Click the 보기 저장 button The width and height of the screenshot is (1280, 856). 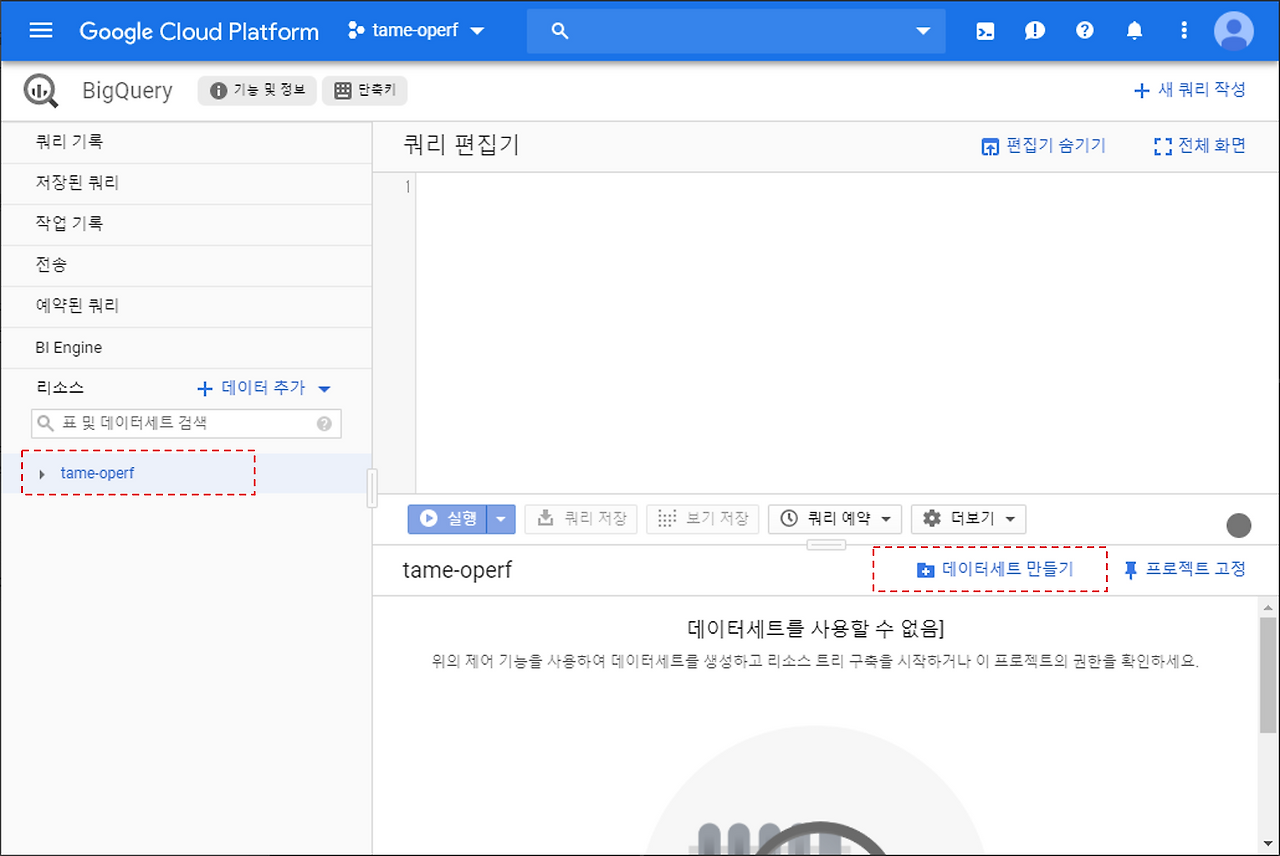click(703, 518)
